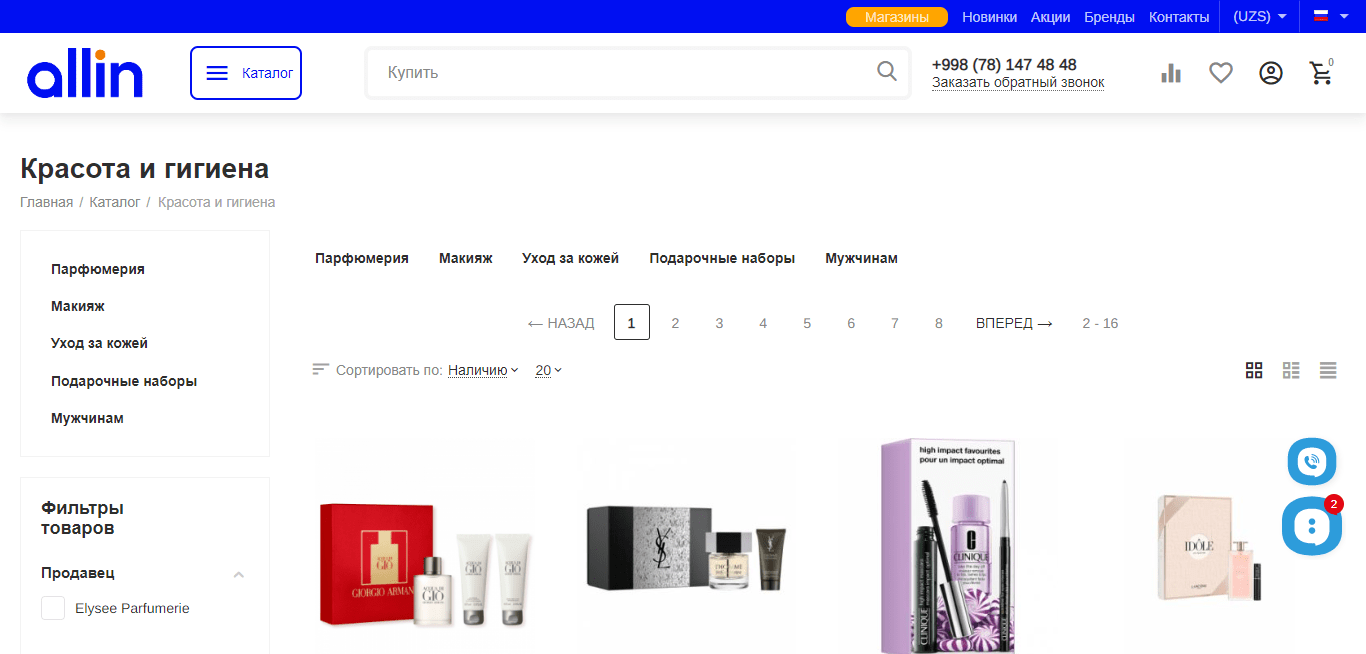Viewport: 1366px width, 654px height.
Task: Open the language flag dropdown
Action: point(1330,17)
